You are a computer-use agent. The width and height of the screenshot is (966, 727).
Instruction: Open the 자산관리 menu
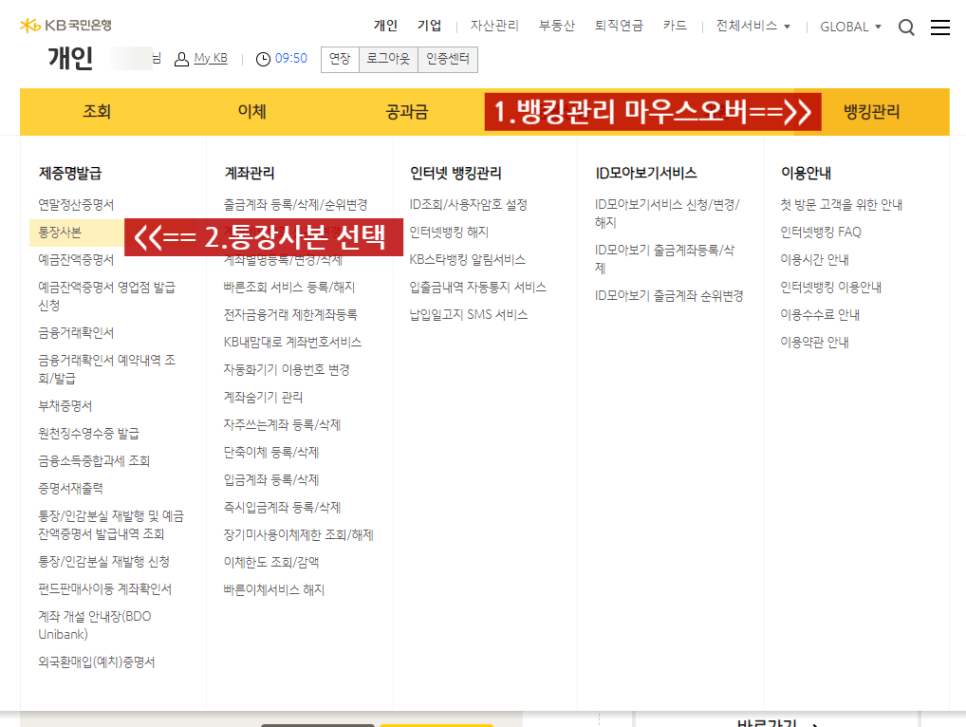[495, 26]
